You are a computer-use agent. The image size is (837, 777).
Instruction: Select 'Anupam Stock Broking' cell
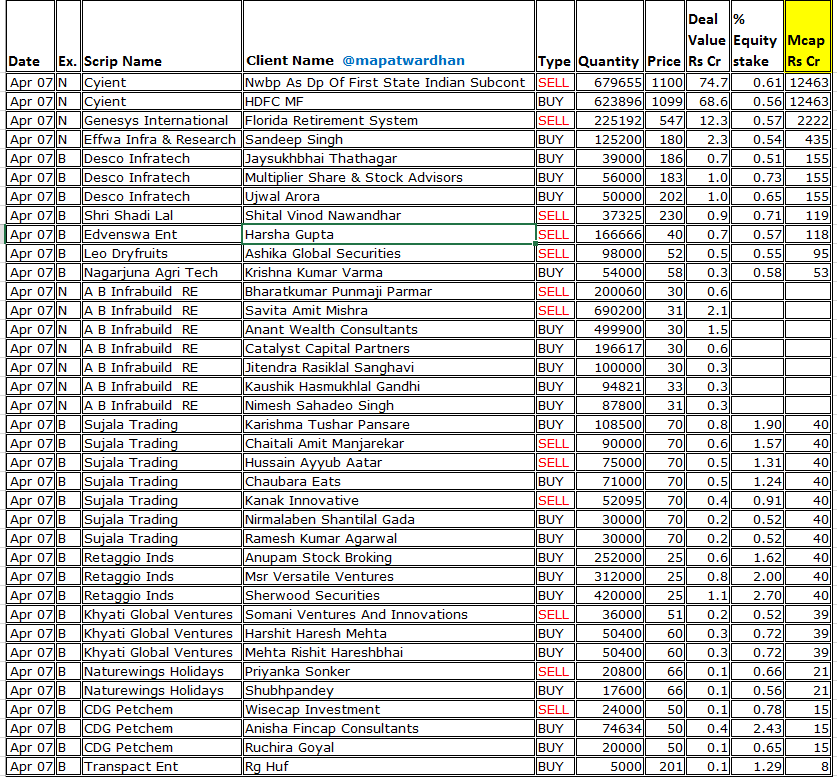389,558
